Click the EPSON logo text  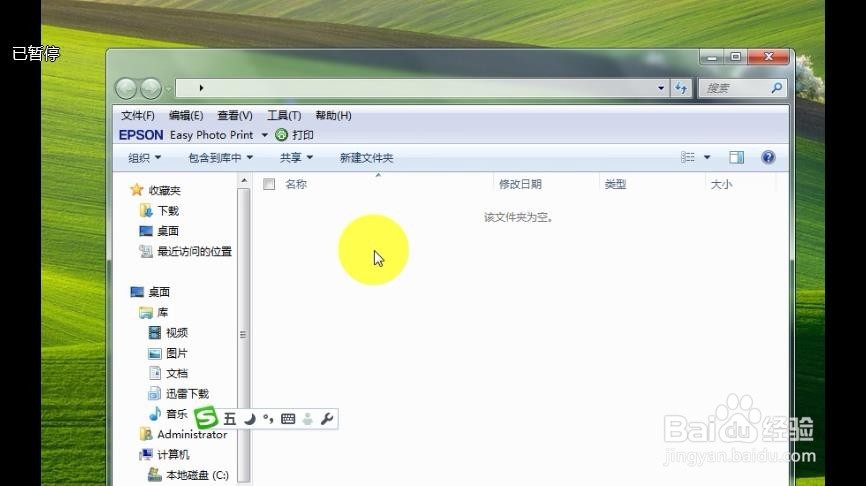[141, 135]
